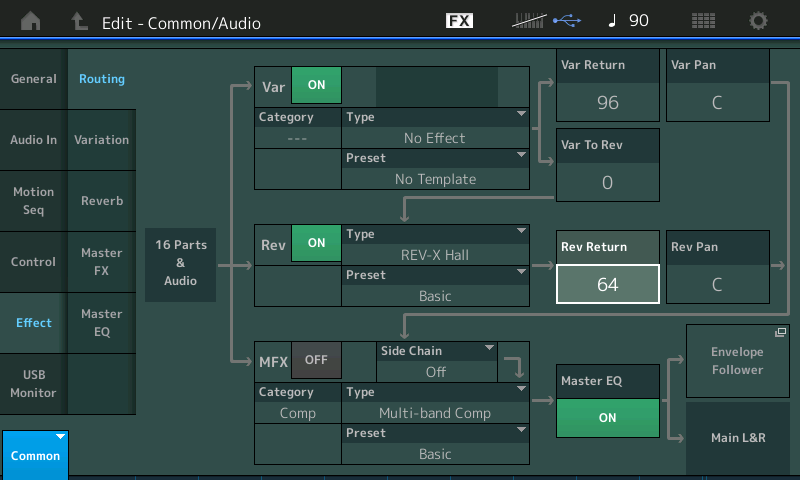The width and height of the screenshot is (800, 480).
Task: Select Var Return value 96
Action: (x=608, y=103)
